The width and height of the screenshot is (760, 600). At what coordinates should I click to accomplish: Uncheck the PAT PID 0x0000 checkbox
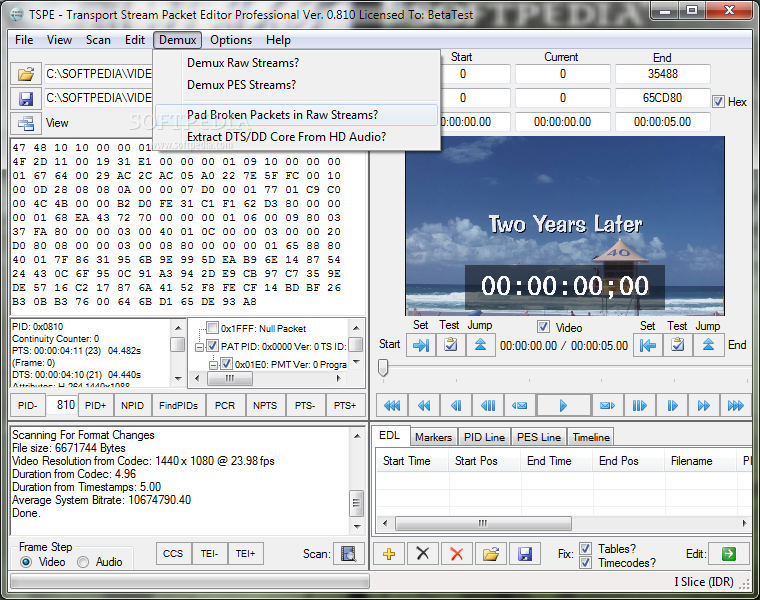tap(212, 346)
